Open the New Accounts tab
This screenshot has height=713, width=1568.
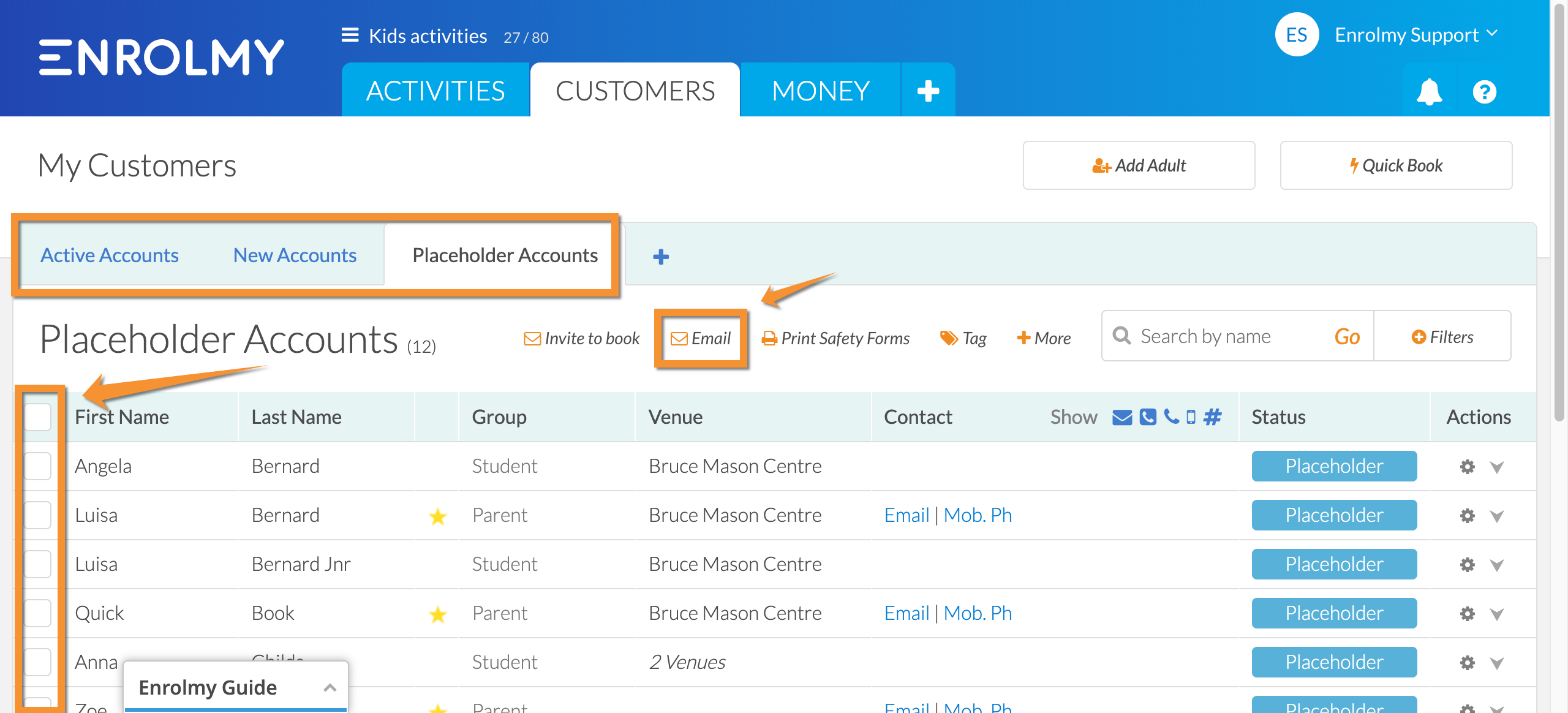(x=295, y=255)
